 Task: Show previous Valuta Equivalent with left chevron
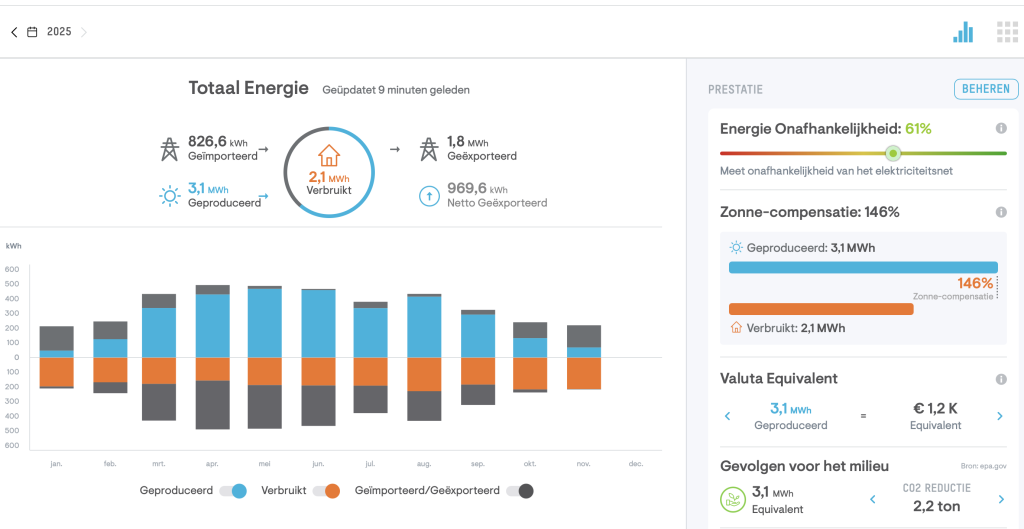pyautogui.click(x=727, y=416)
